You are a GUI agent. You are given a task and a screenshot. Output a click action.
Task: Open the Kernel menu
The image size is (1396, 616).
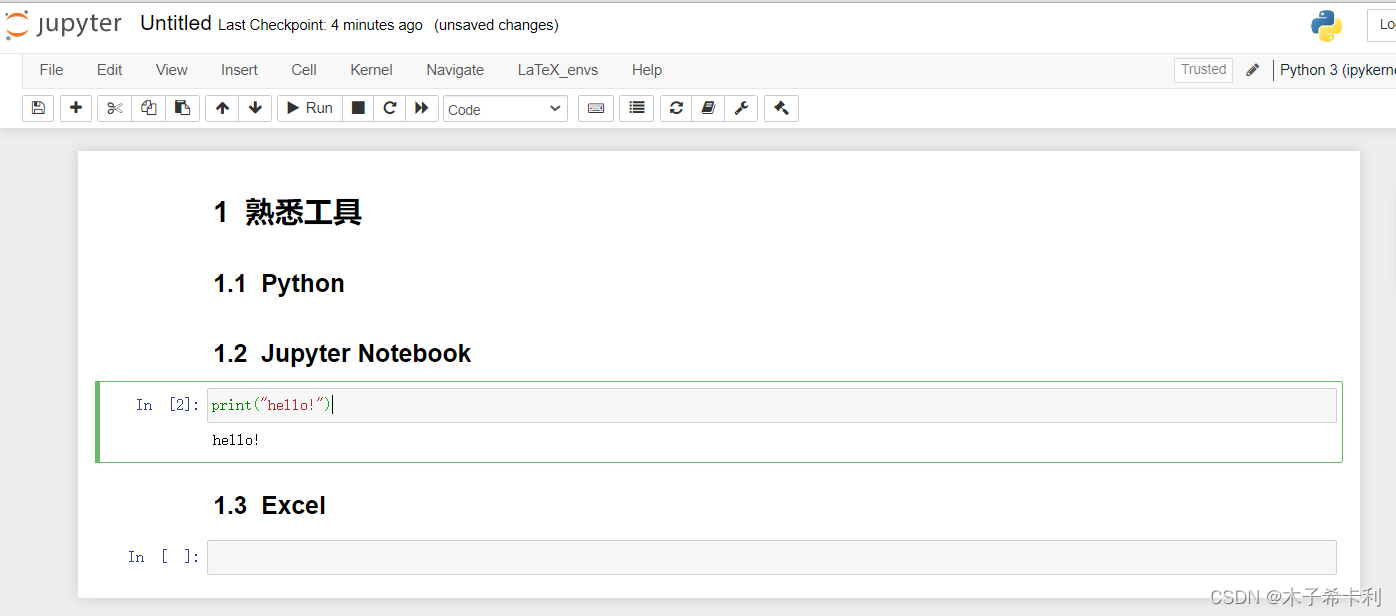click(x=371, y=70)
